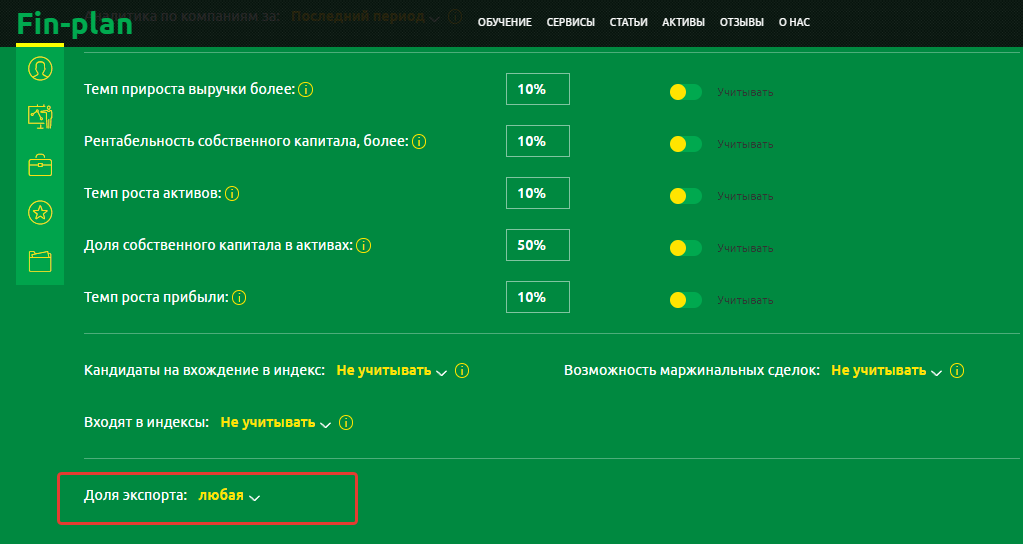Go to the СЕРВИСЫ menu item

pos(570,22)
